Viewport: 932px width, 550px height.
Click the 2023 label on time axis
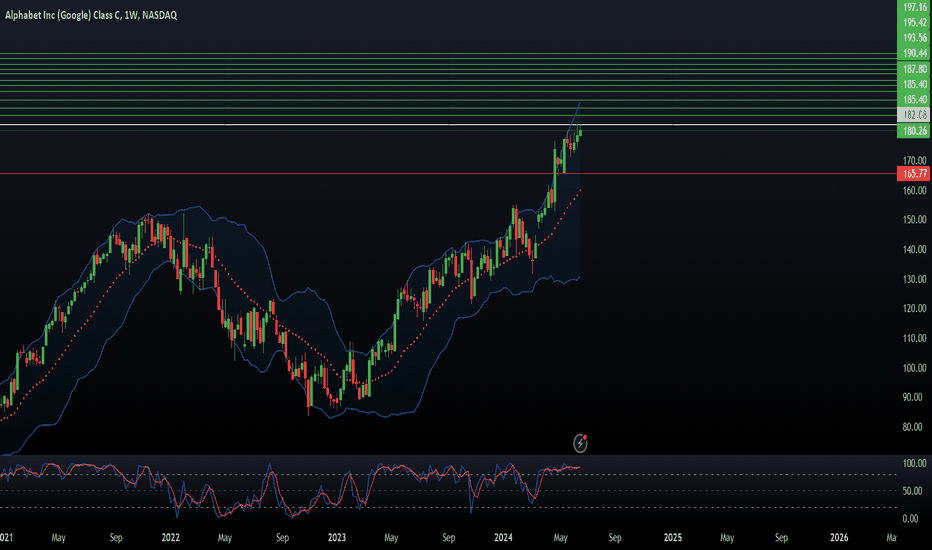pyautogui.click(x=337, y=538)
